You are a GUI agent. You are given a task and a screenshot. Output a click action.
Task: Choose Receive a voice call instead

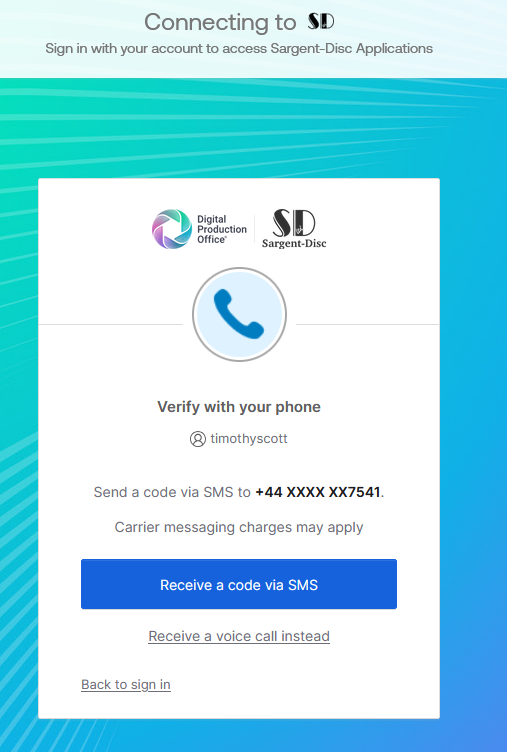239,636
